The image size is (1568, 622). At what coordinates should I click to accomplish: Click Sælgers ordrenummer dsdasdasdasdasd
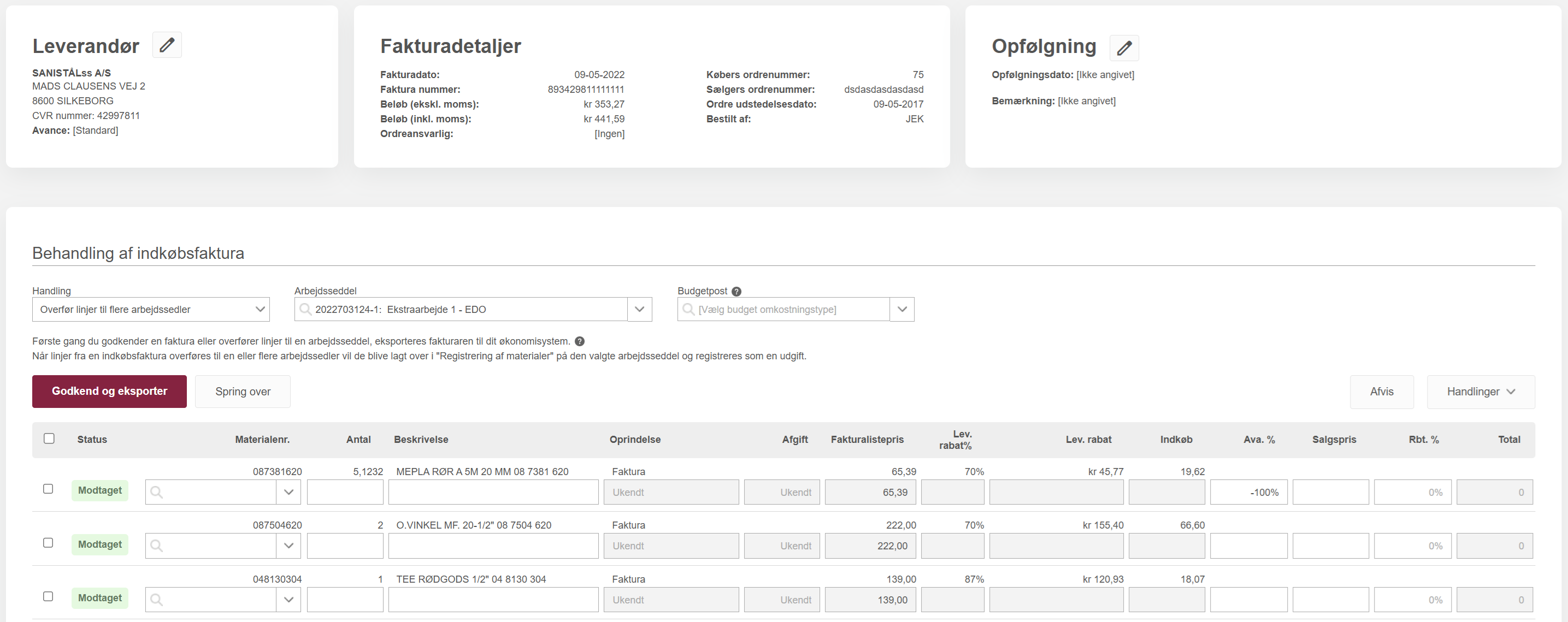[883, 90]
